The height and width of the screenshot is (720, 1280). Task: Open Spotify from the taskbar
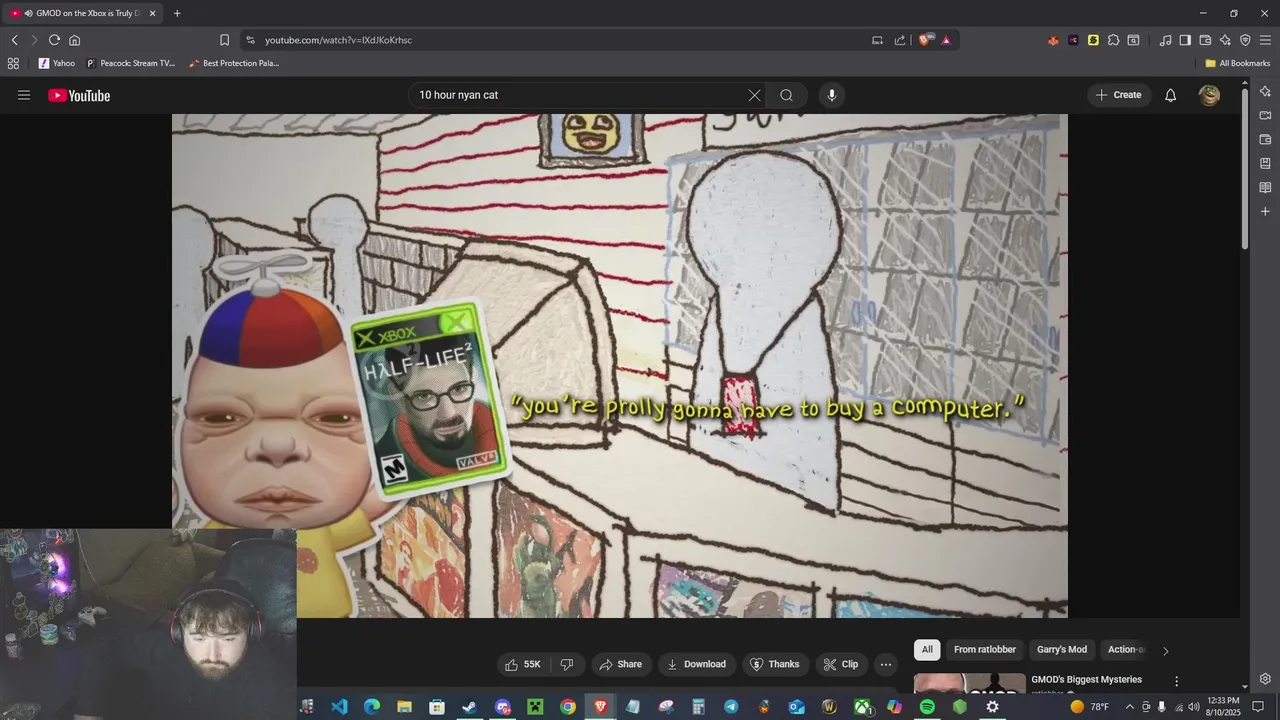coord(927,706)
